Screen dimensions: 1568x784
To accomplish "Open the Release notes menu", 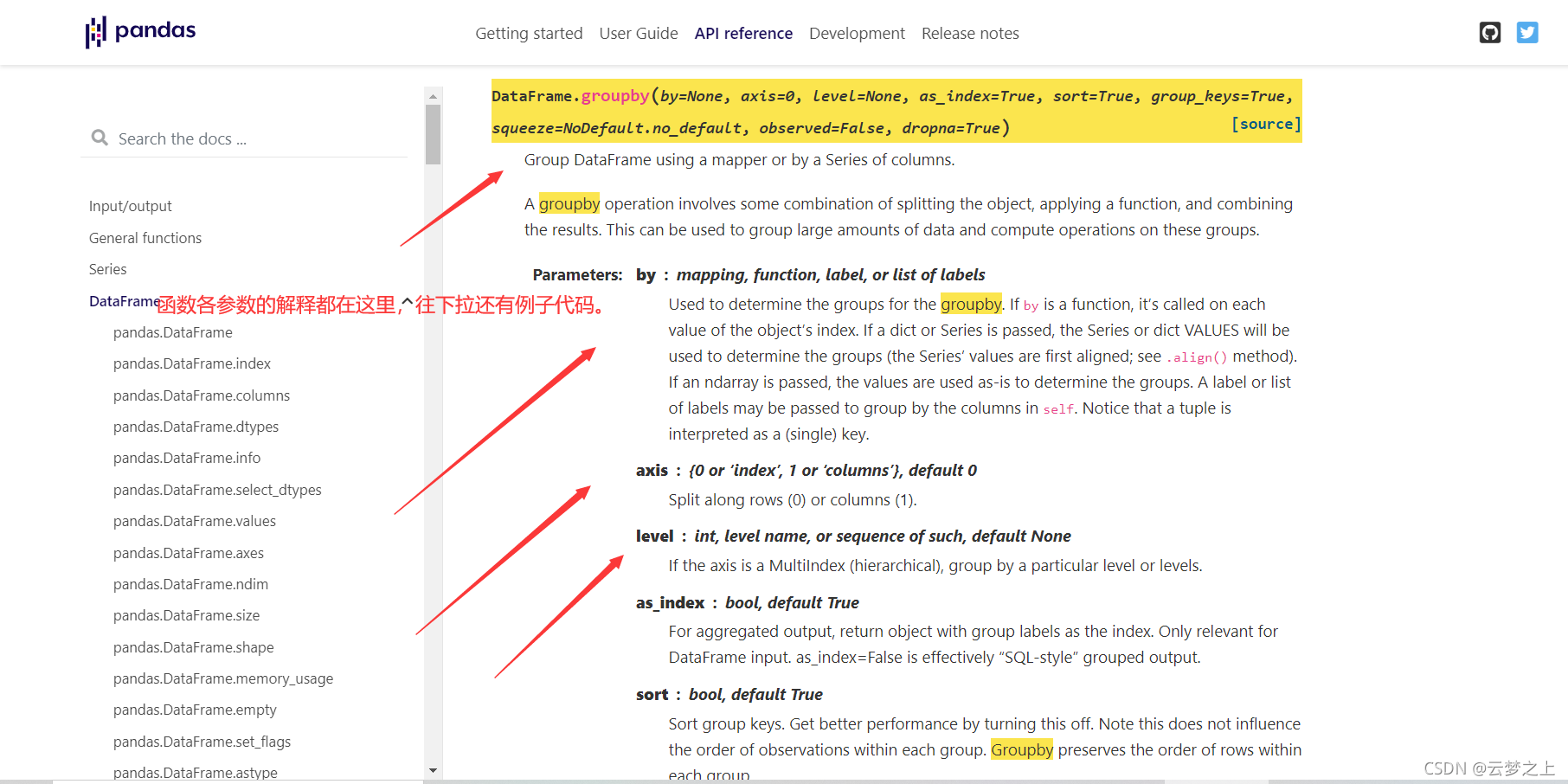I will (970, 33).
